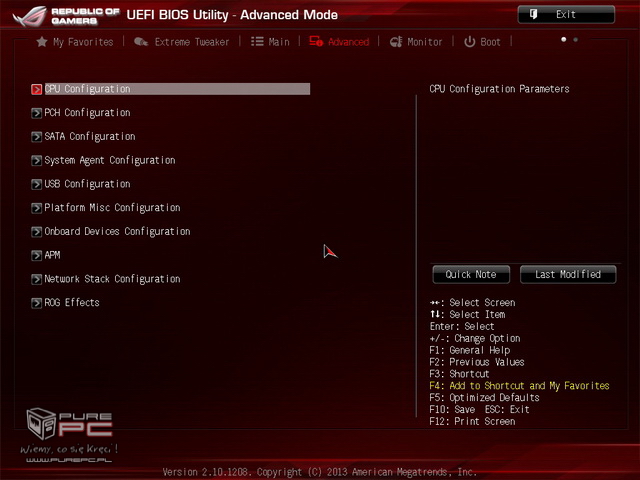This screenshot has height=480, width=640.
Task: Click 'F3: Shortcut' hint
Action: click(459, 374)
